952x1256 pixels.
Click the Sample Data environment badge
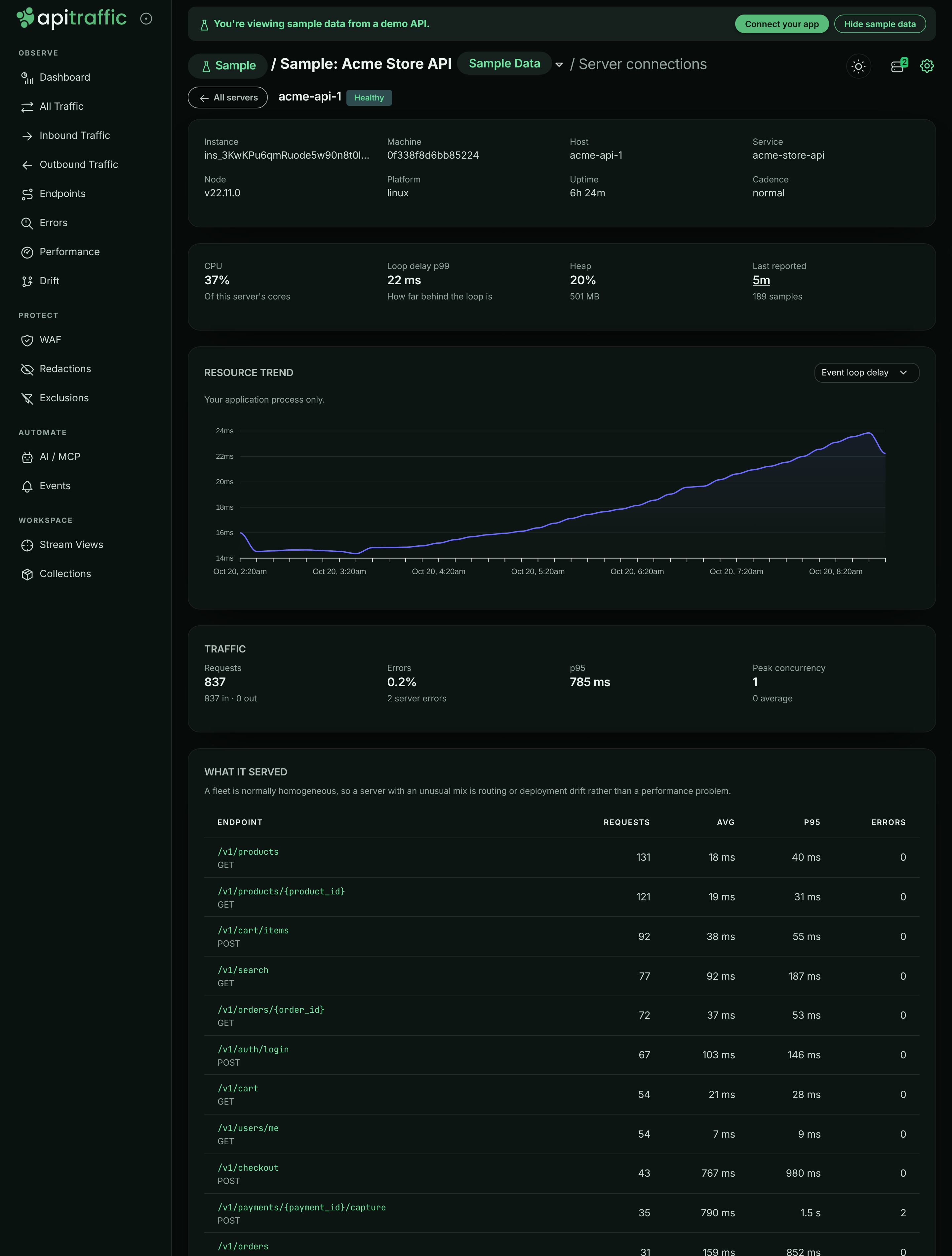(504, 63)
